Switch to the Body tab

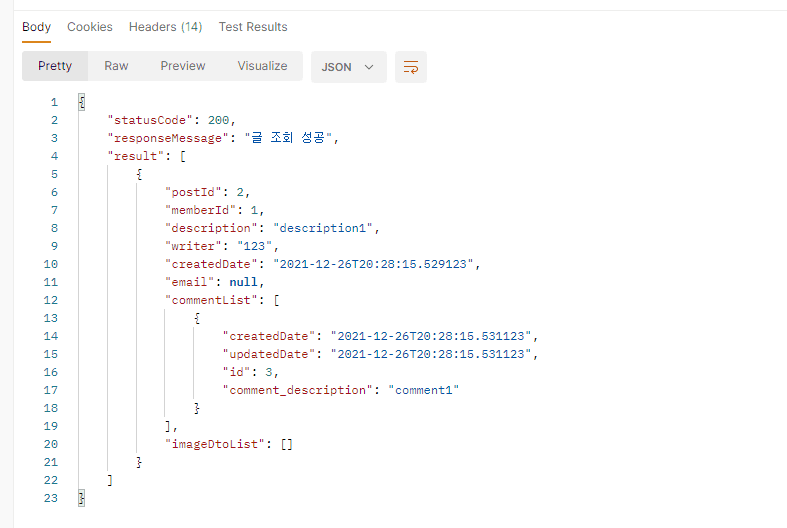(36, 27)
